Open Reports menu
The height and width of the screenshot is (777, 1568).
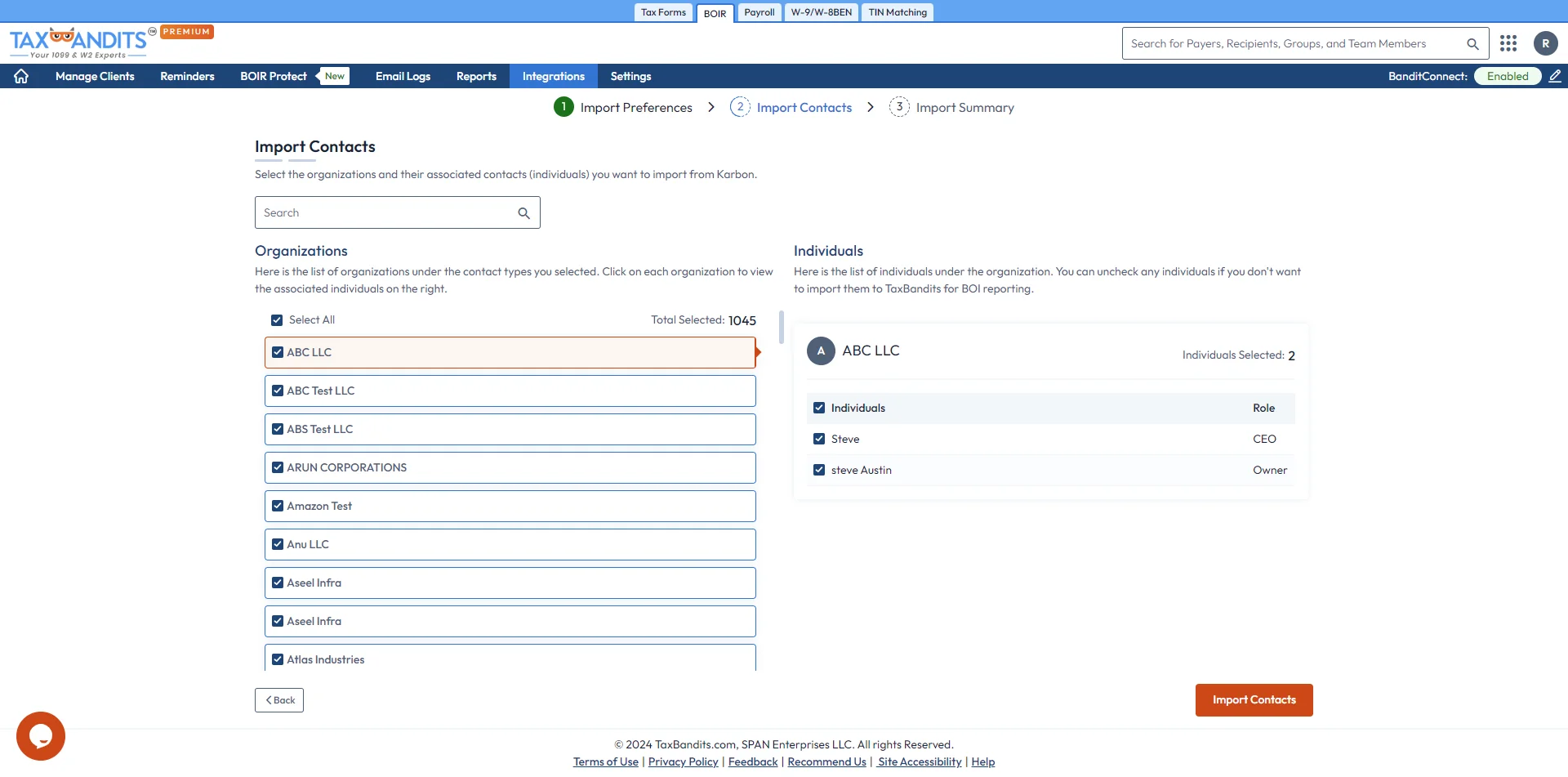(476, 76)
